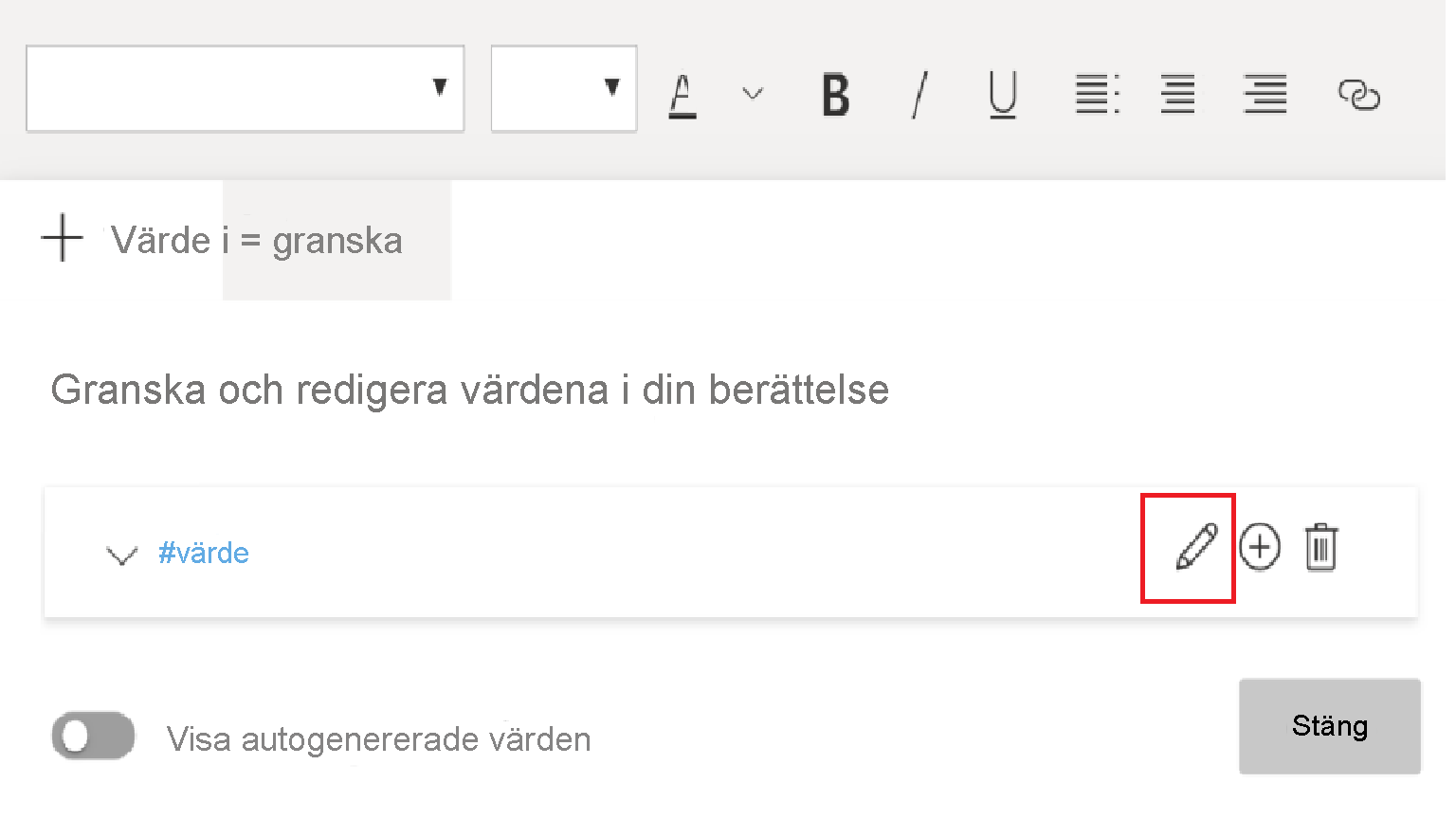Toggle bold formatting
Image resolution: width=1456 pixels, height=819 pixels.
[x=835, y=95]
